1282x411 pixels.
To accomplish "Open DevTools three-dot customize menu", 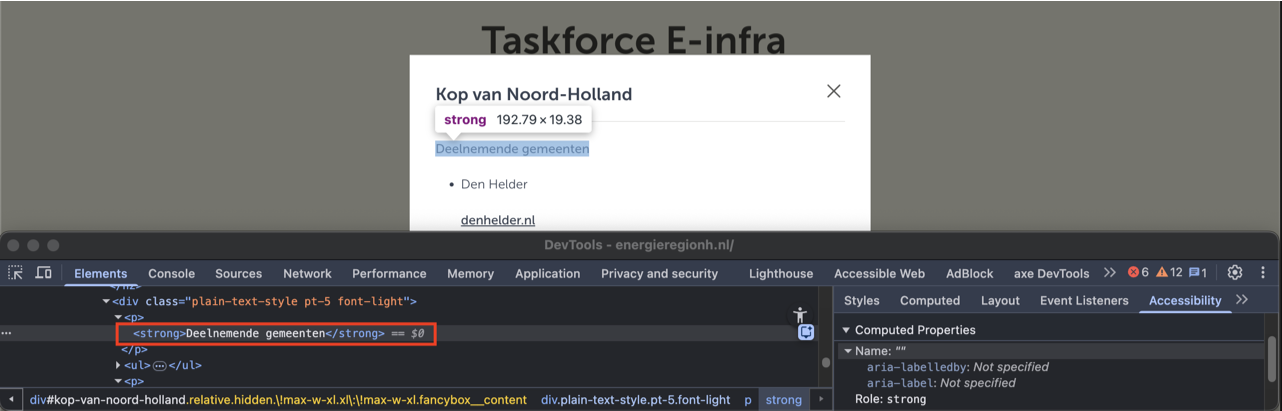I will tap(1263, 273).
